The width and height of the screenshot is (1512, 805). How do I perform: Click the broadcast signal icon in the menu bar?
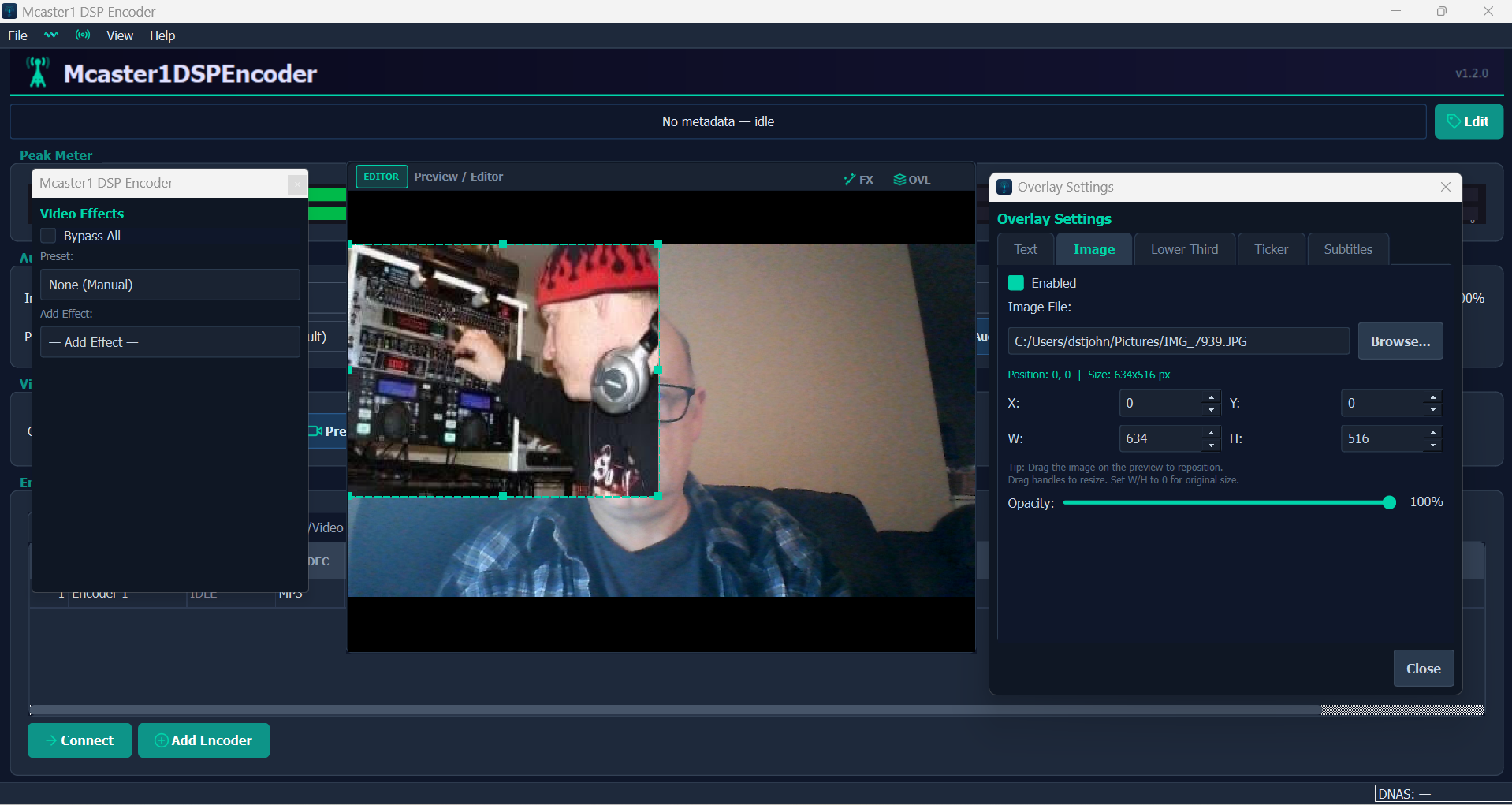coord(82,35)
